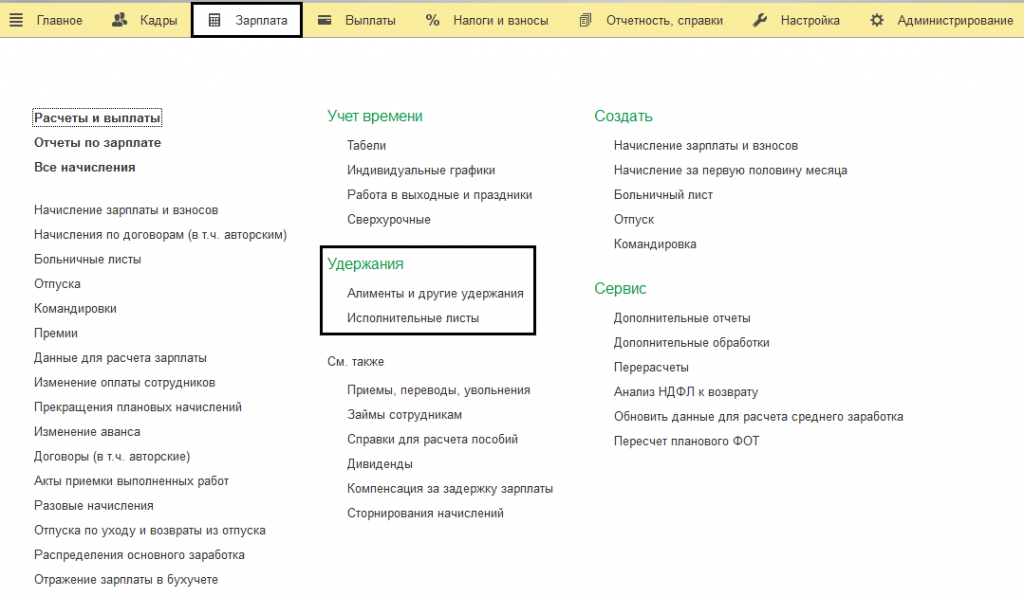
Task: Open Анализ НДФЛ к возврату
Action: [686, 392]
